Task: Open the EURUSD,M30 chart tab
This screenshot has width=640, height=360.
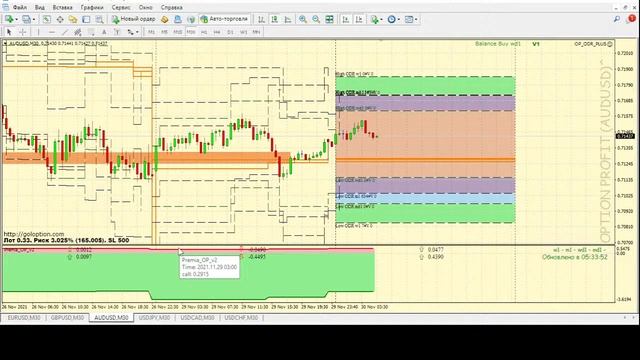Action: (x=24, y=318)
